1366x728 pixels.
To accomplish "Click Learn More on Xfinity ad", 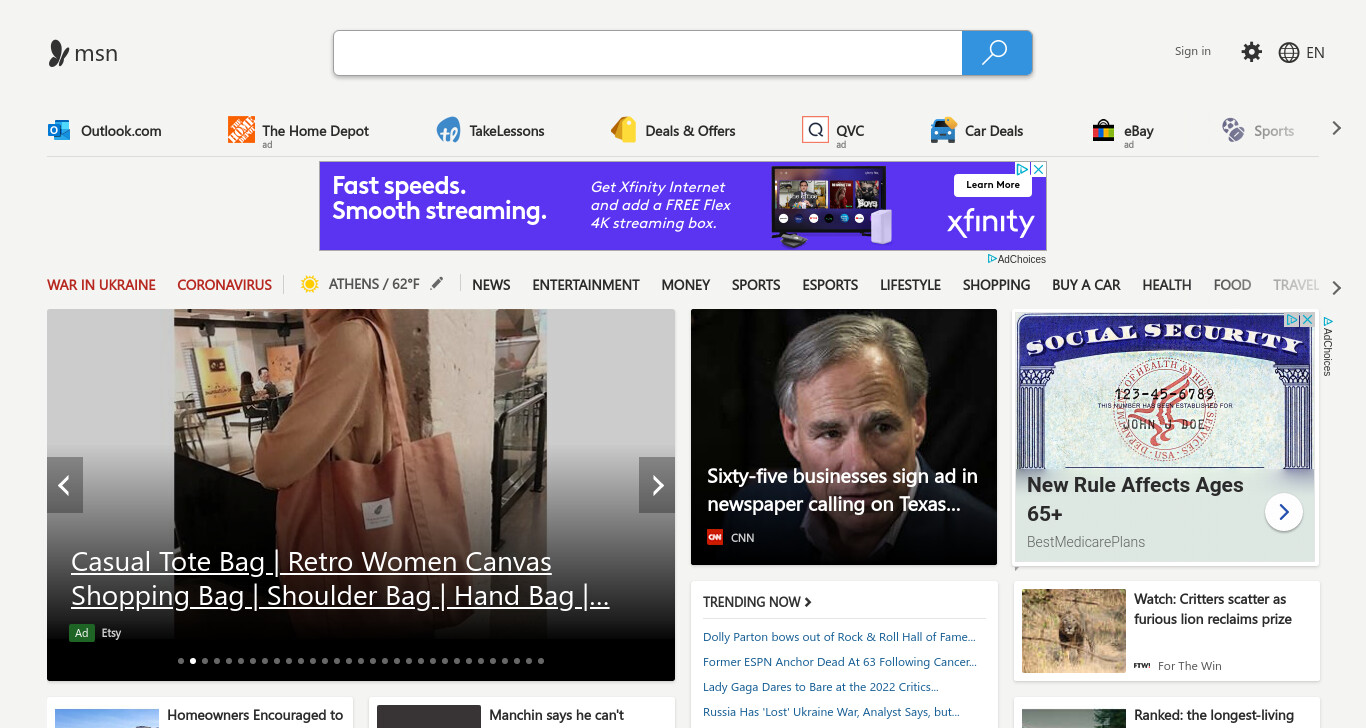I will (993, 185).
